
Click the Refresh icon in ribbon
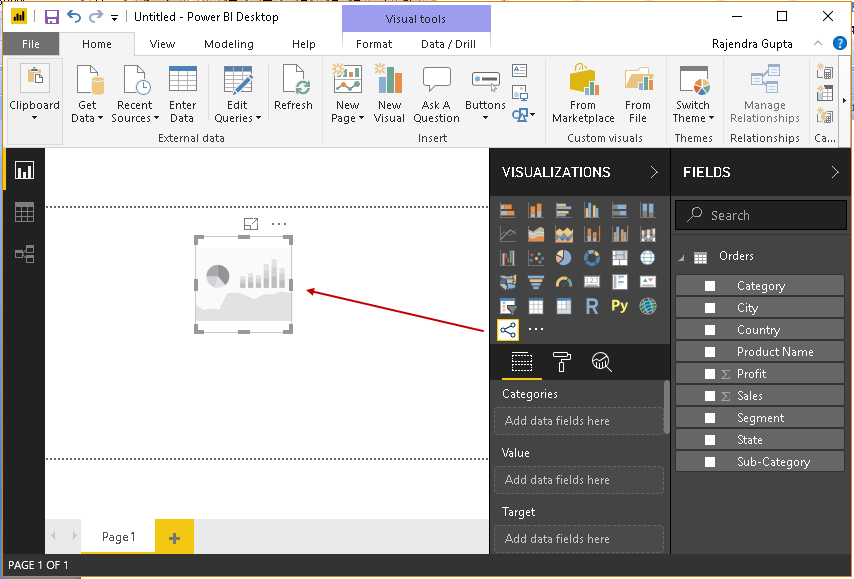click(293, 89)
